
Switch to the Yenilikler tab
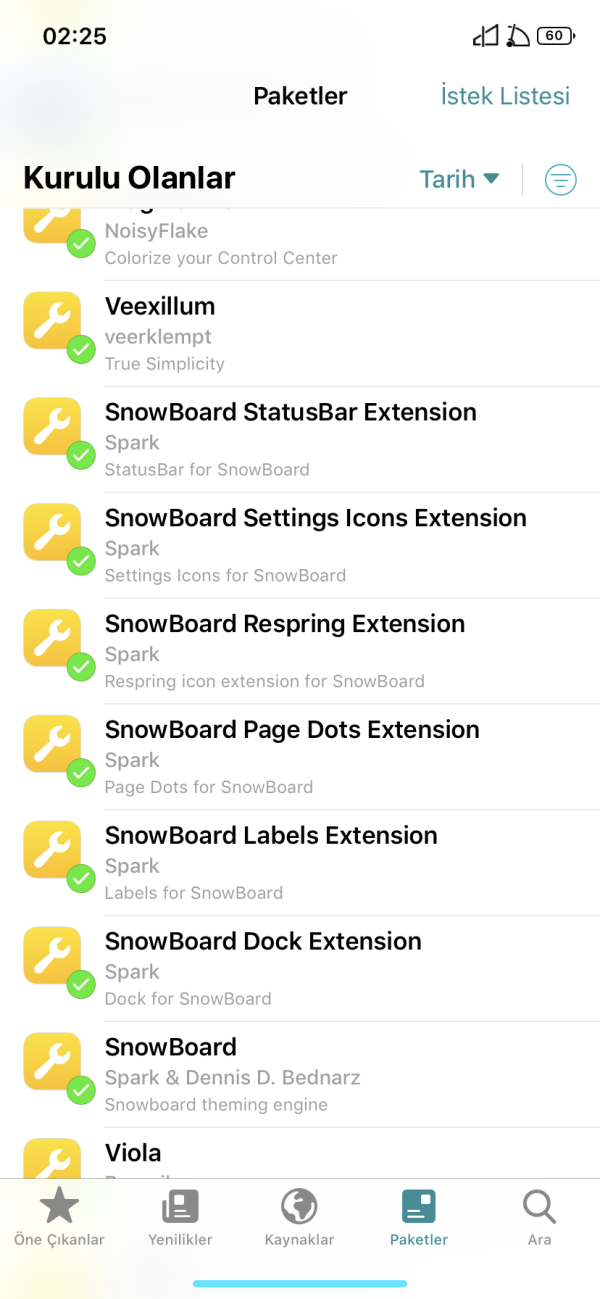click(x=180, y=1218)
